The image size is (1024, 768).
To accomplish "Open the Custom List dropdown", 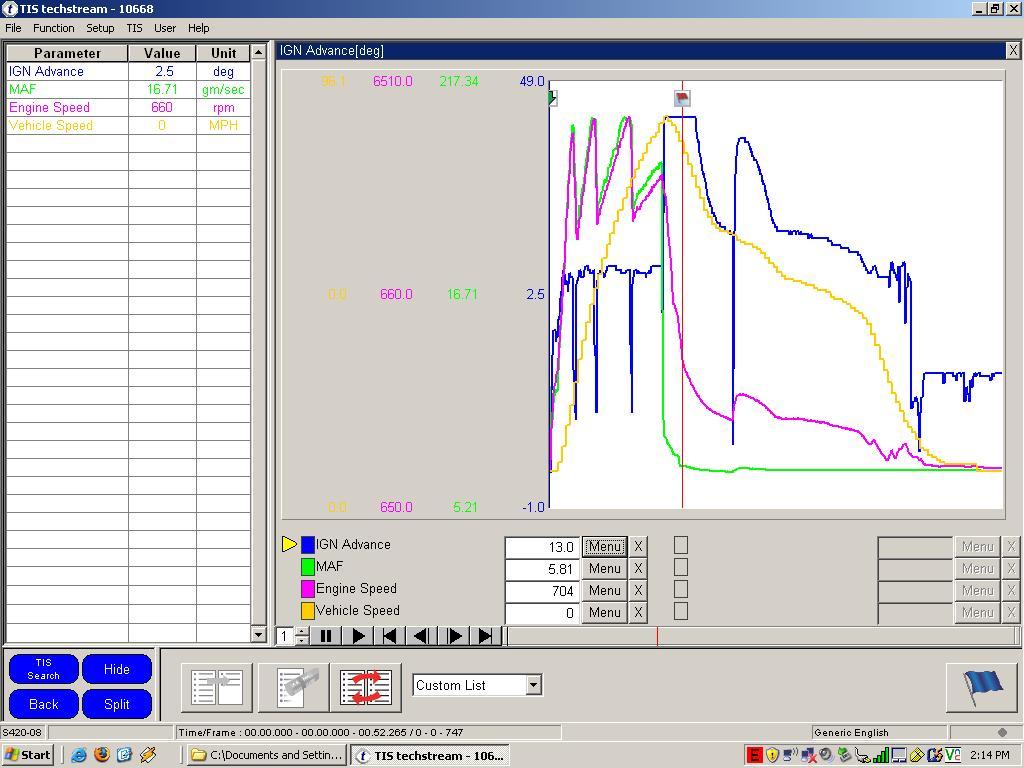I will (533, 685).
